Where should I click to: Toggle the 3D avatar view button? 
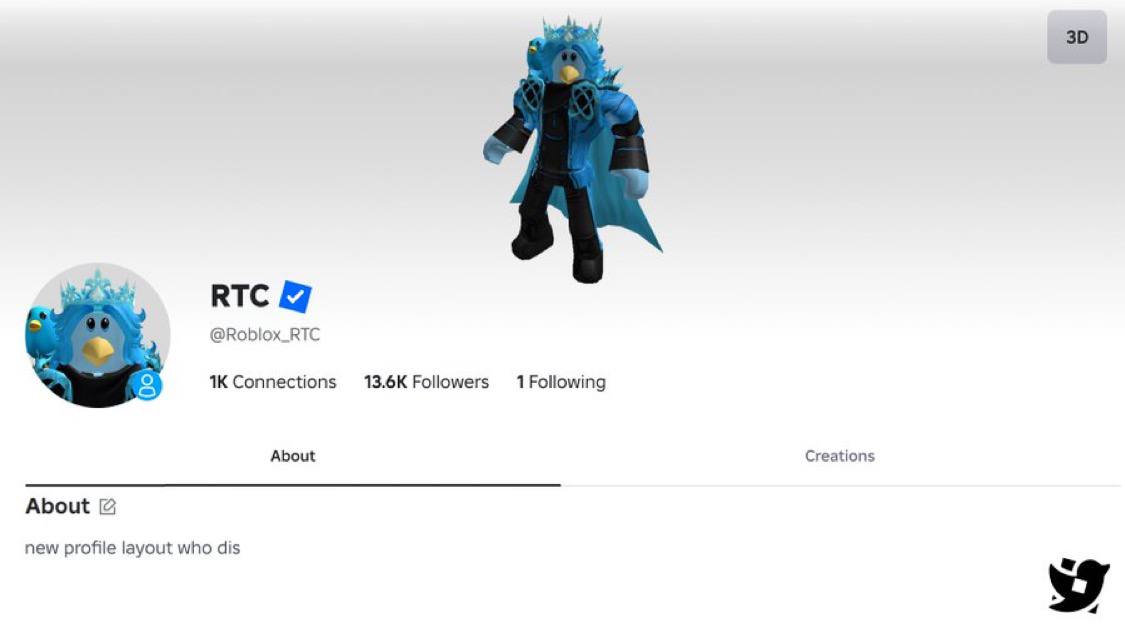click(1076, 37)
